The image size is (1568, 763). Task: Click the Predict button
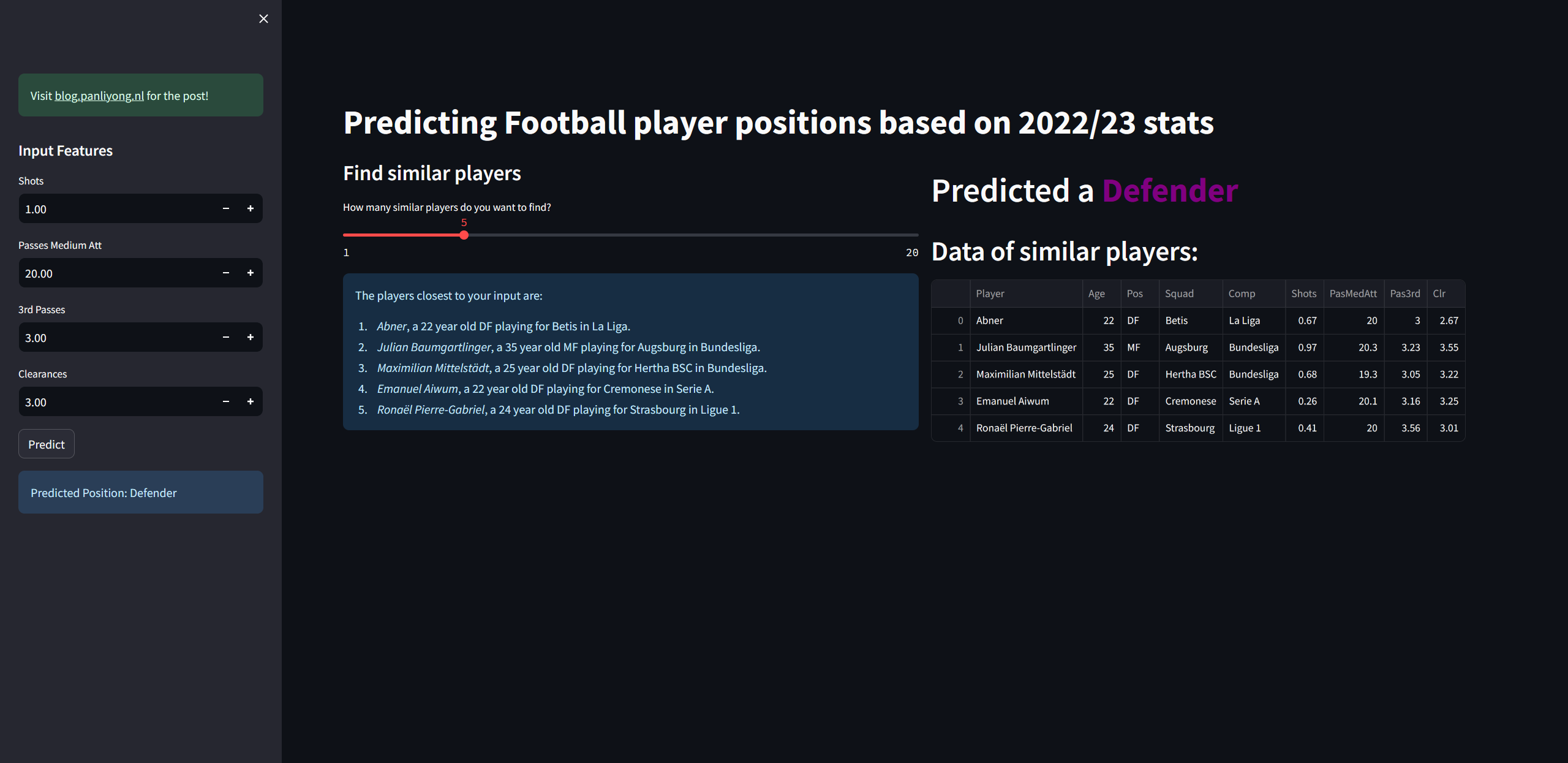pos(47,444)
